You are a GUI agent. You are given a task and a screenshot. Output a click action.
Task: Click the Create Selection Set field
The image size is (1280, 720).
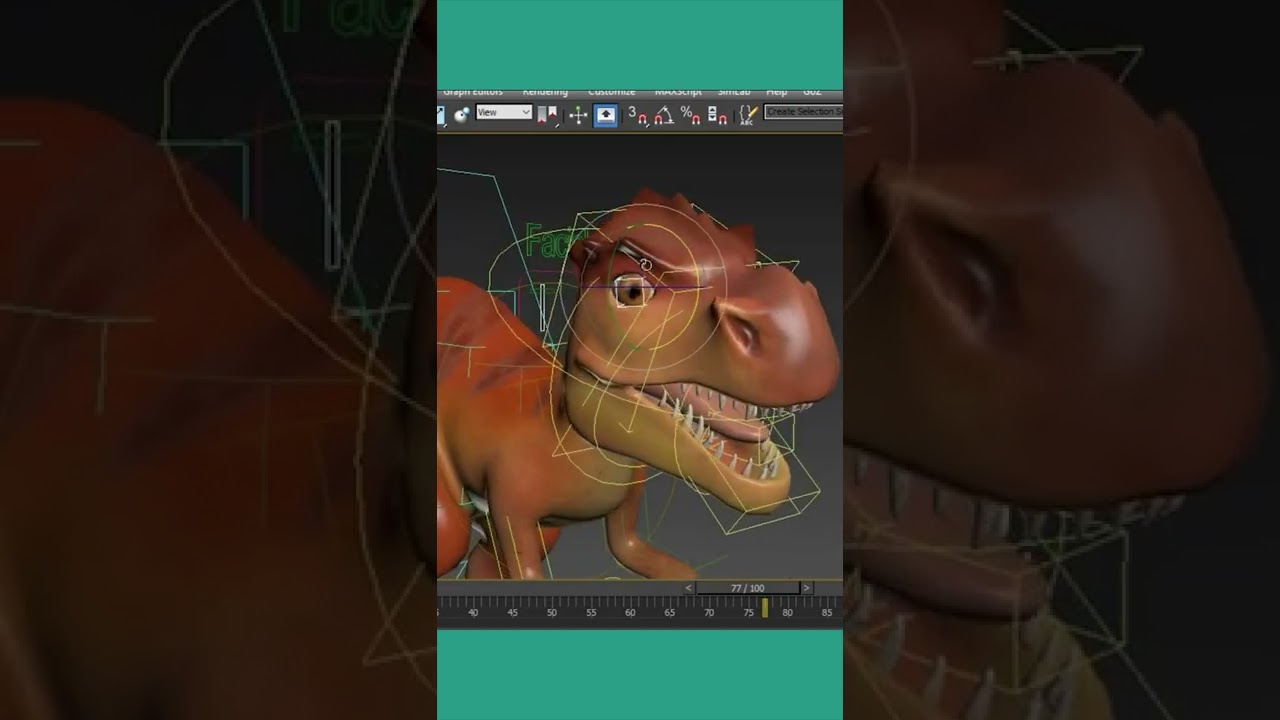click(803, 112)
